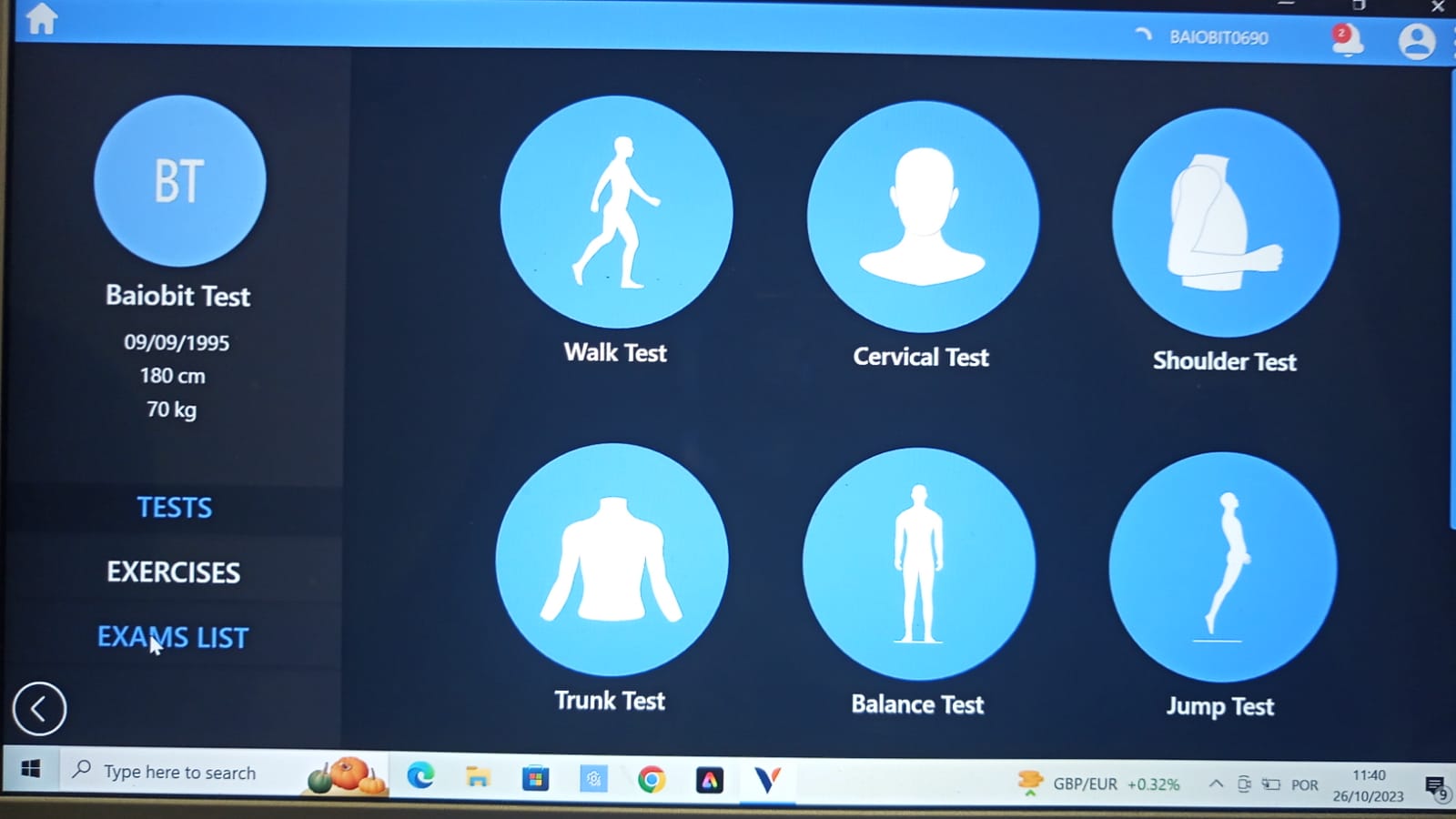
Task: Start the Cervical Test
Action: (922, 217)
